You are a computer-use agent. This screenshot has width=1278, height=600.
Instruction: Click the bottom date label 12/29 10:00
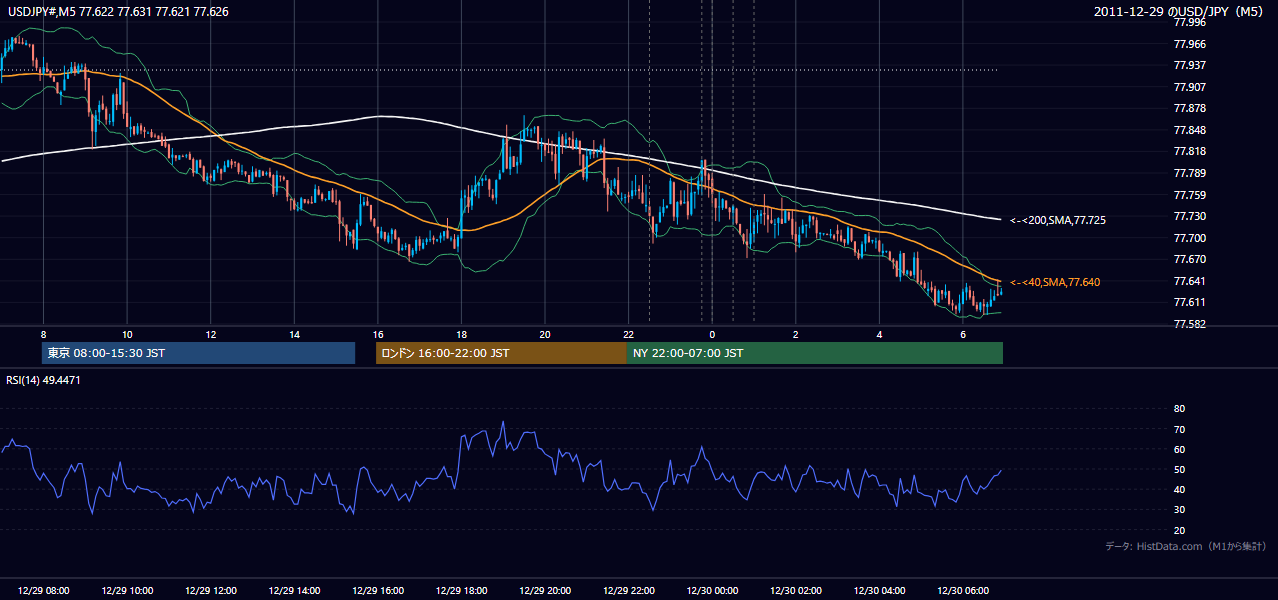click(x=127, y=591)
